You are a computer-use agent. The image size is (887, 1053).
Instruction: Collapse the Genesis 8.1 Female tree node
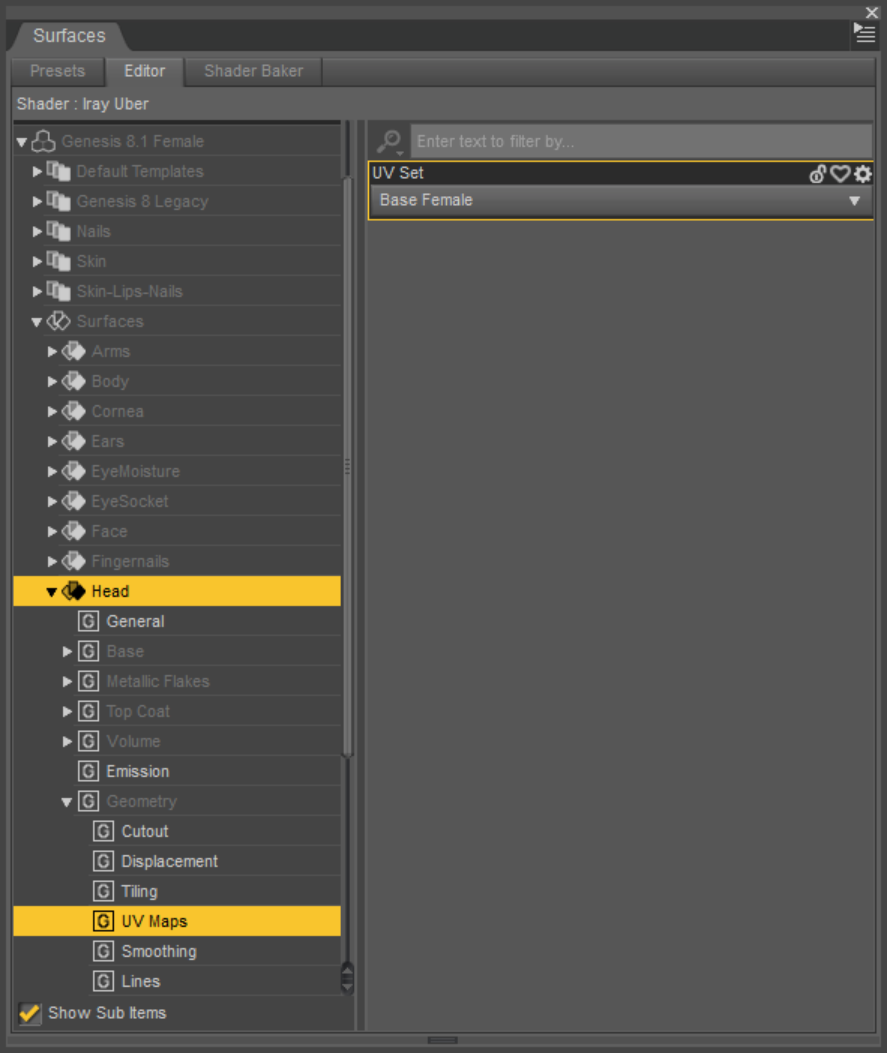[21, 142]
